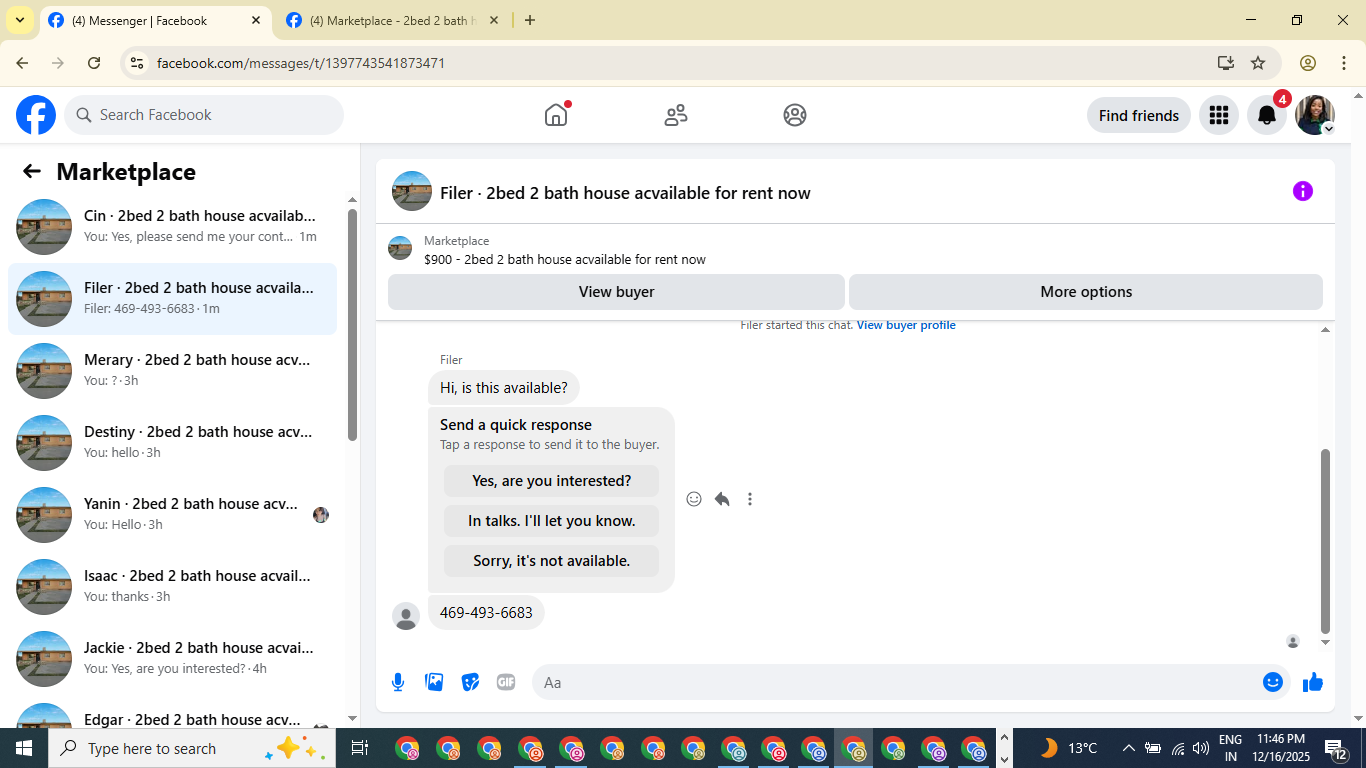
Task: Open conversation information purple icon
Action: 1302,191
